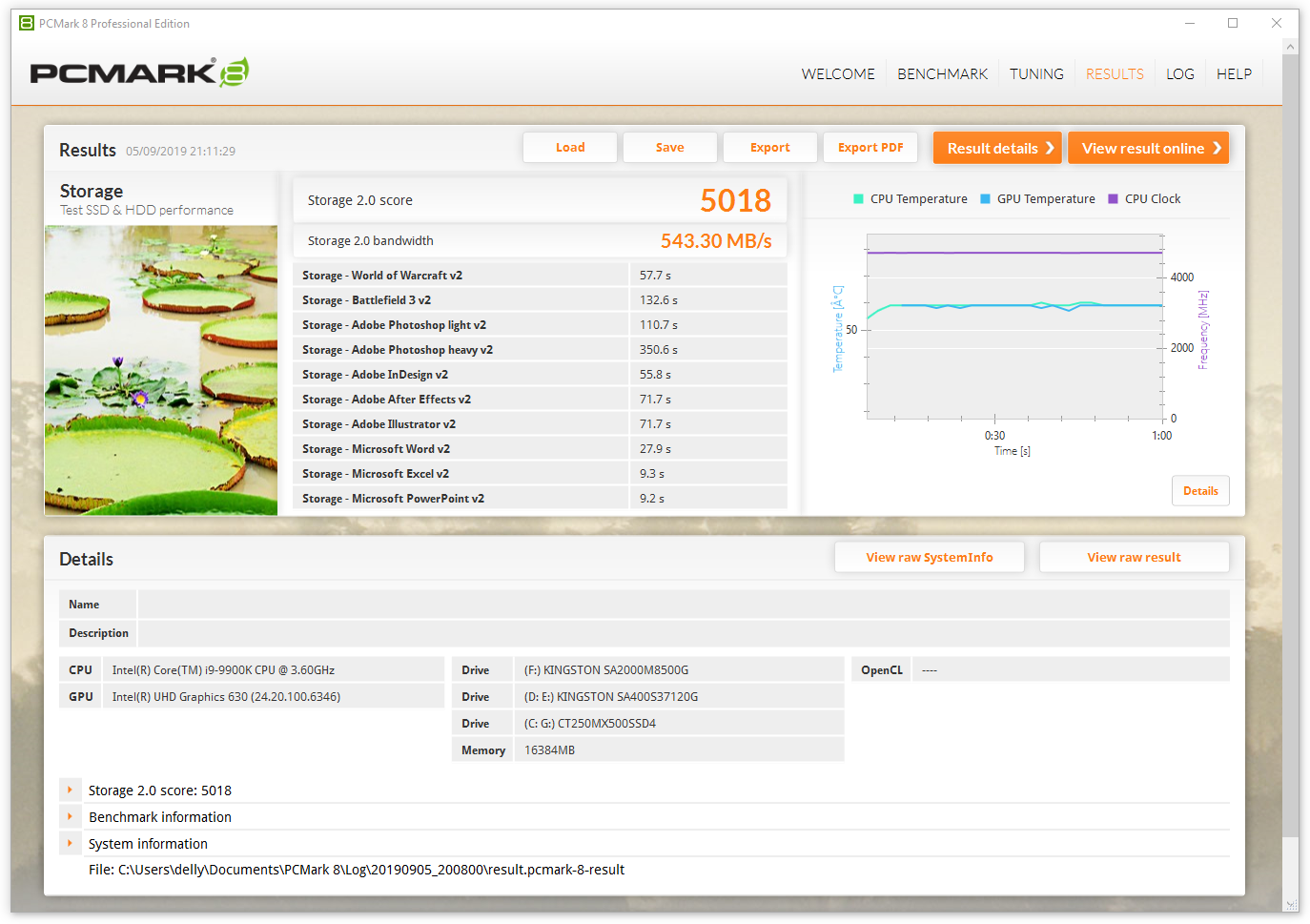Expand System information section
Image resolution: width=1310 pixels, height=924 pixels.
pyautogui.click(x=70, y=844)
